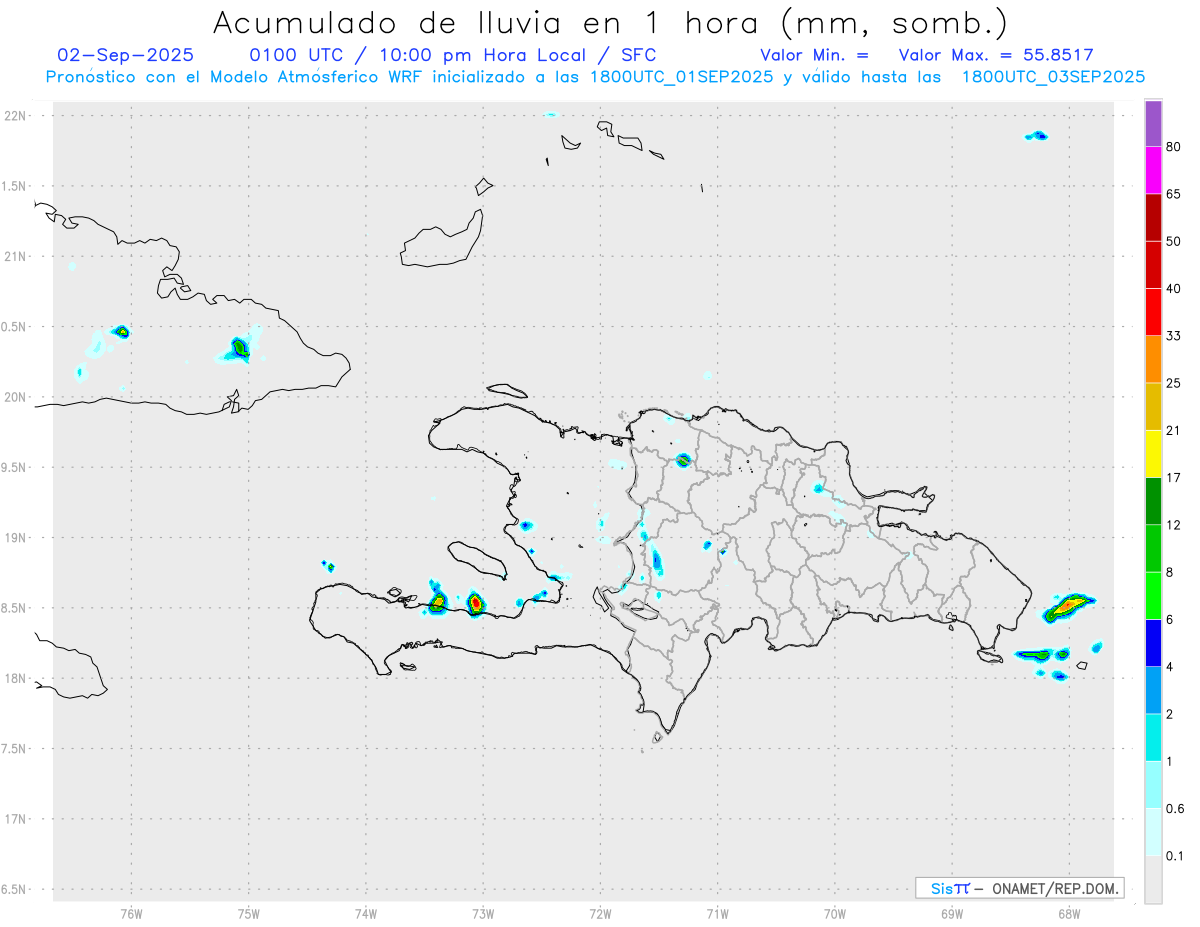Click the green swatch between 8 and 12
Image resolution: width=1200 pixels, height=927 pixels.
(1153, 548)
